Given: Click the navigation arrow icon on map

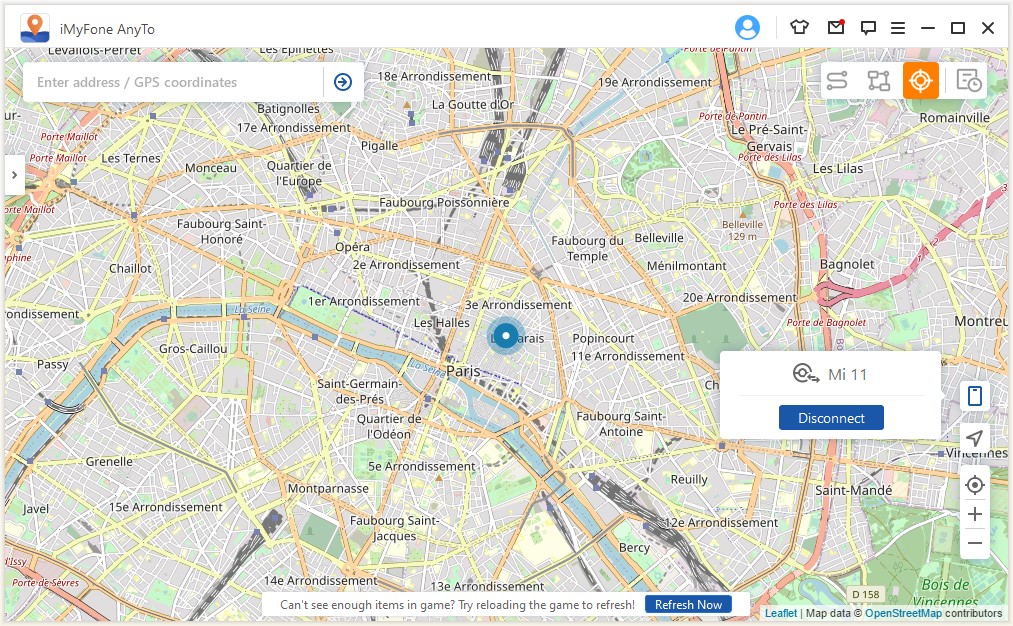Looking at the screenshot, I should [x=975, y=438].
